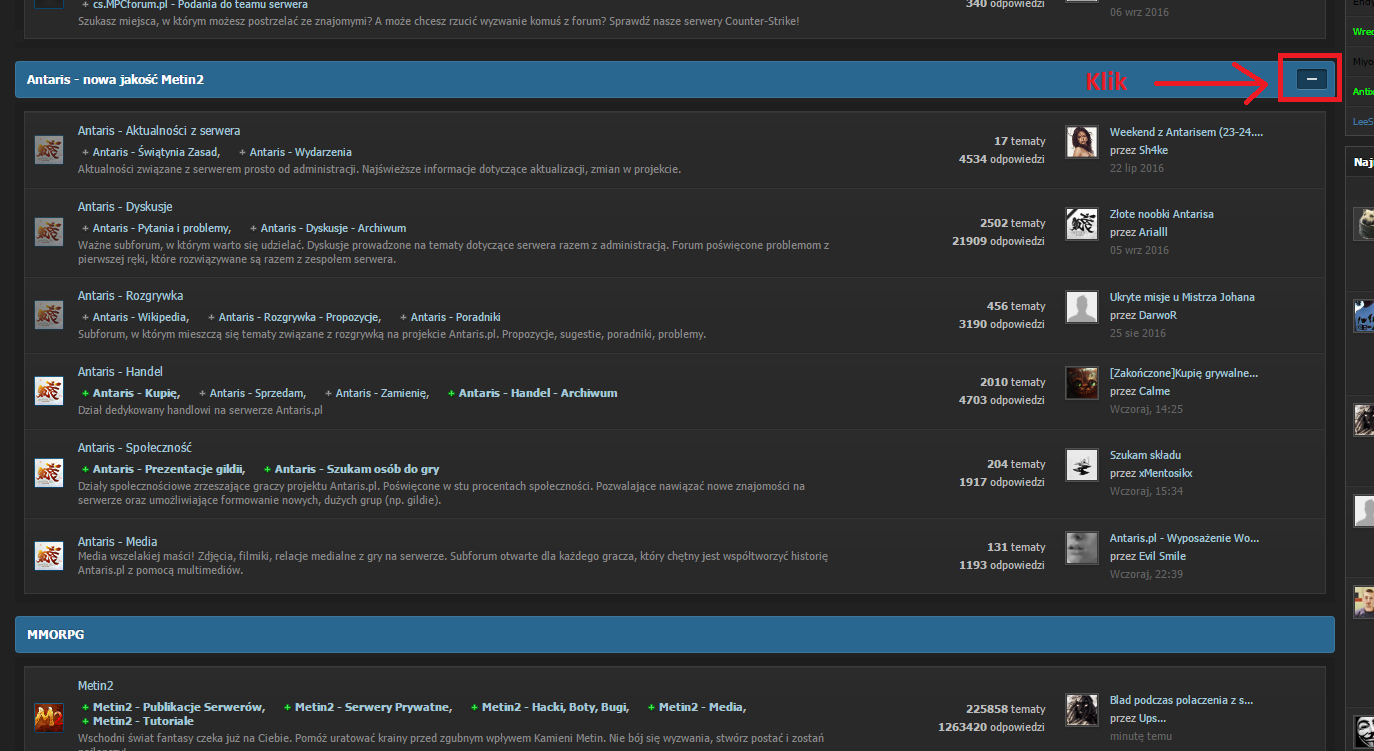Open Metin2 - Publikacje Serwerów subforum

(x=178, y=707)
